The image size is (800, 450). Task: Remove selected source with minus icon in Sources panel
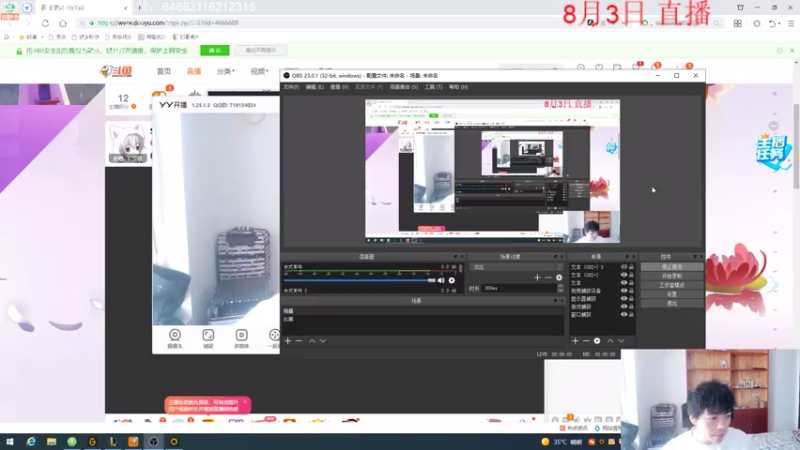tap(586, 341)
